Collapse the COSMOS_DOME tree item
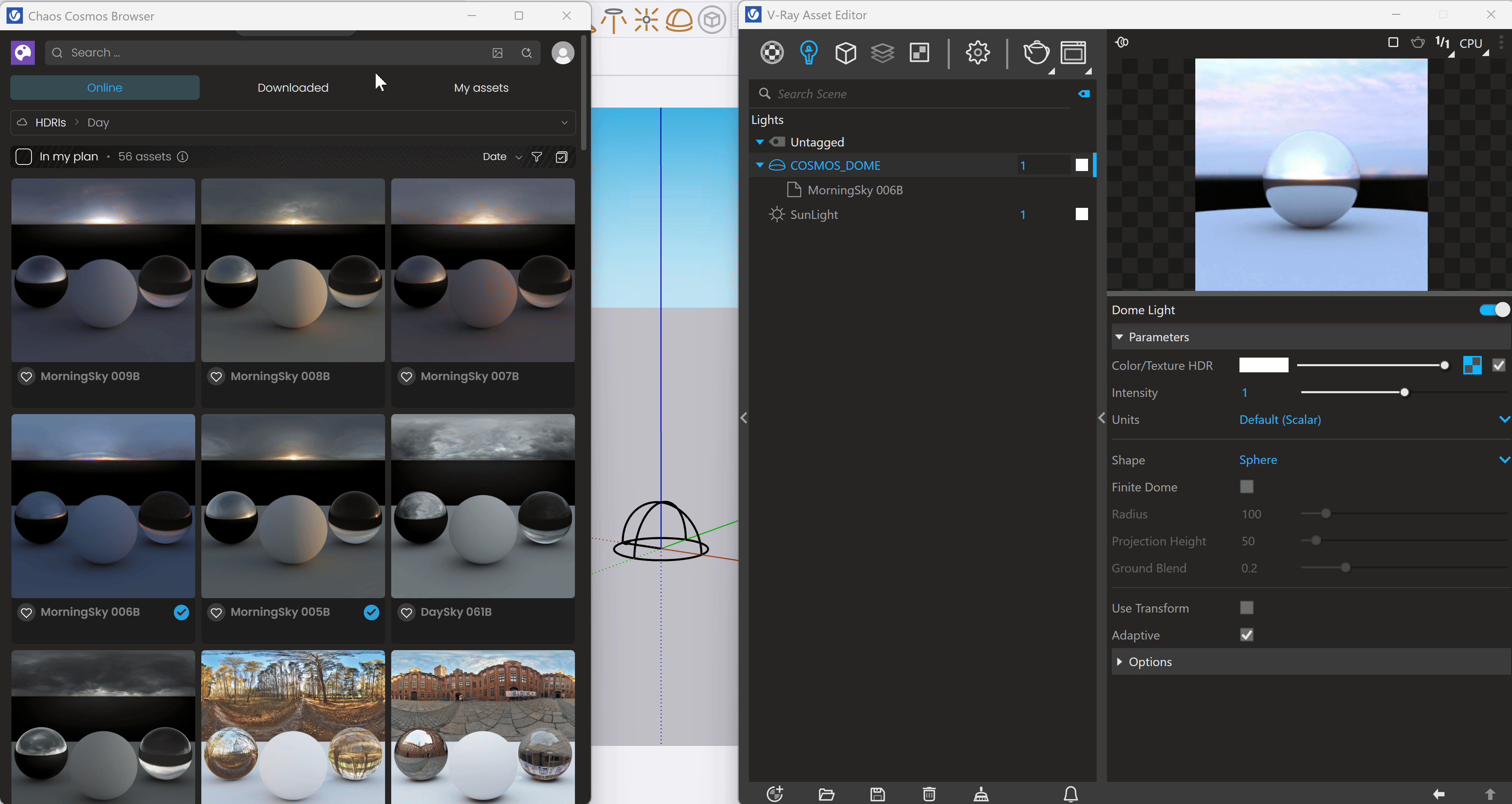Viewport: 1512px width, 804px height. 759,165
